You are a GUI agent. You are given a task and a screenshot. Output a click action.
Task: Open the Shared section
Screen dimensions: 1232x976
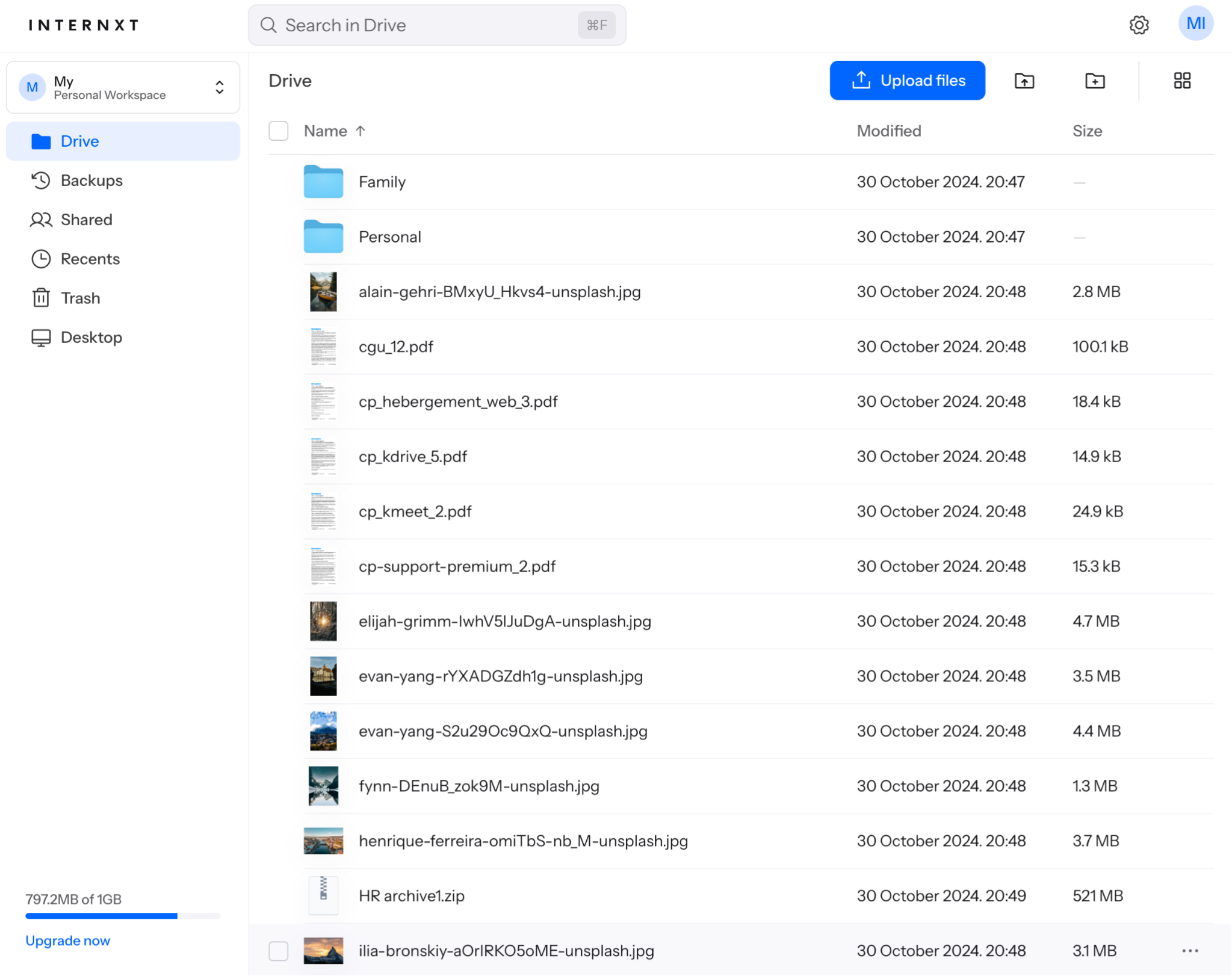point(123,220)
